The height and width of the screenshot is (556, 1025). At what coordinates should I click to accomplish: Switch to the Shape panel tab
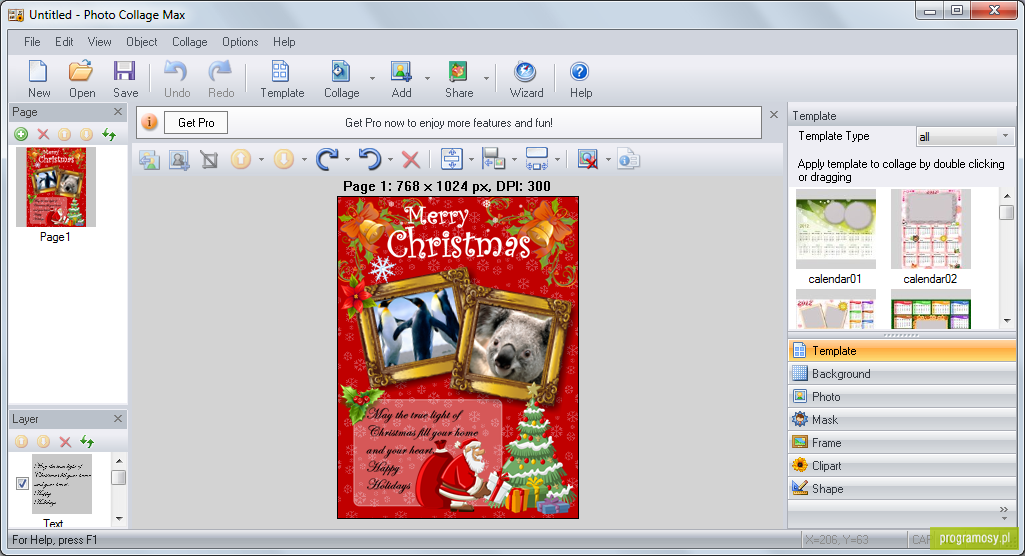click(902, 488)
